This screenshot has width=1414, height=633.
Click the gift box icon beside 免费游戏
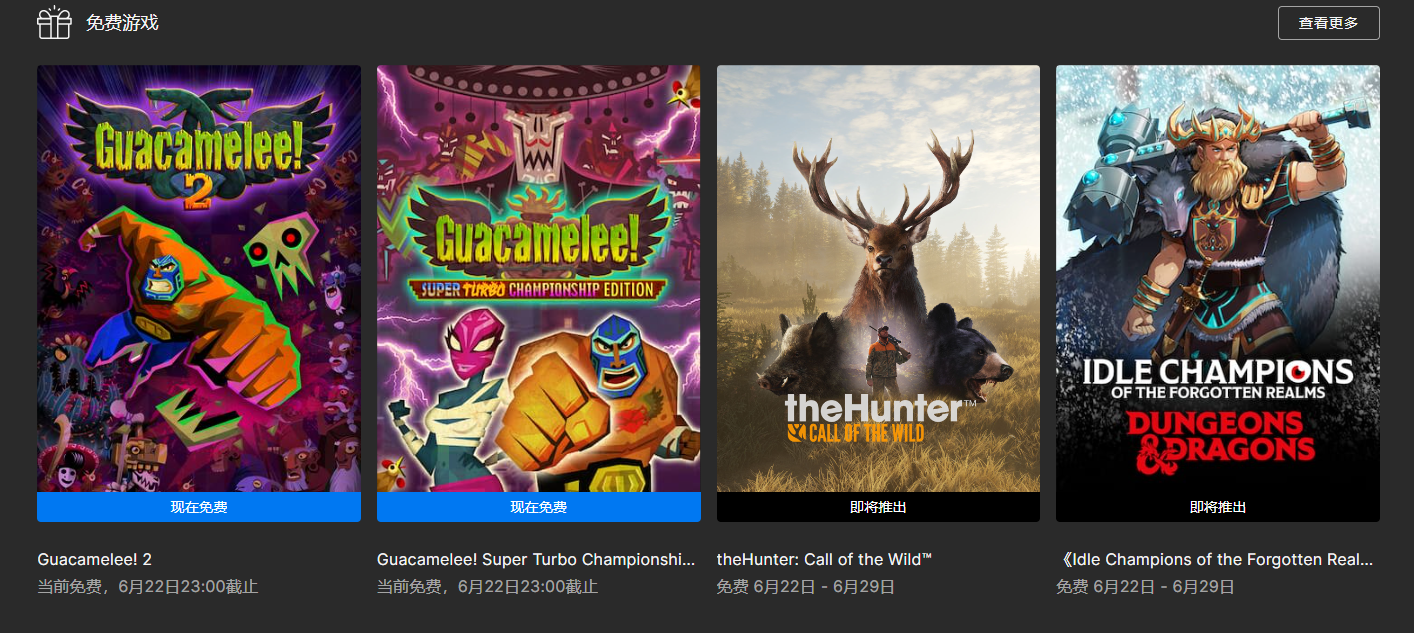[x=54, y=22]
